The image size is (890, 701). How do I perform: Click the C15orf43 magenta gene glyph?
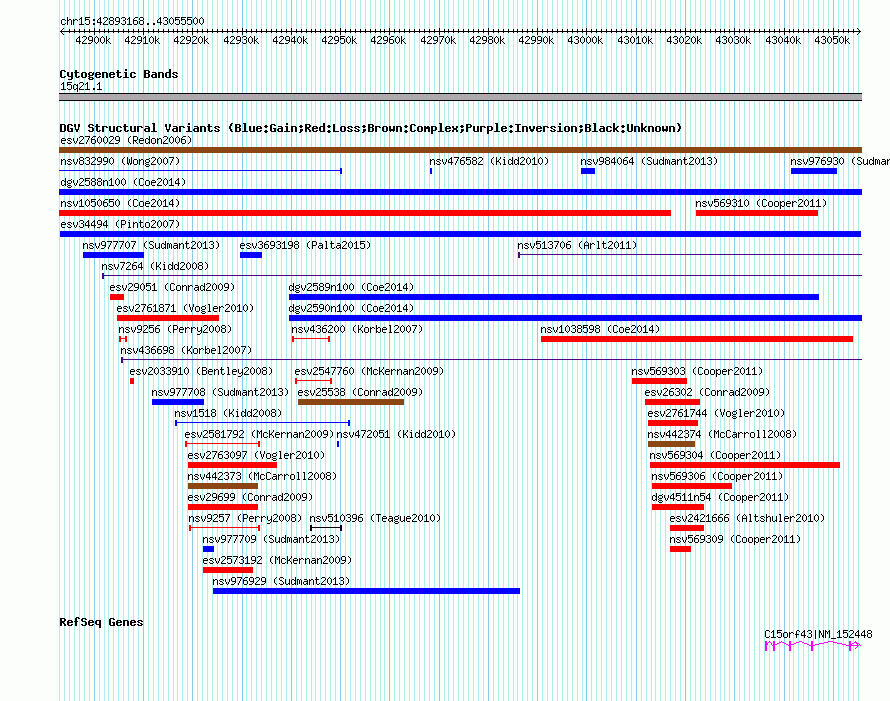click(813, 645)
